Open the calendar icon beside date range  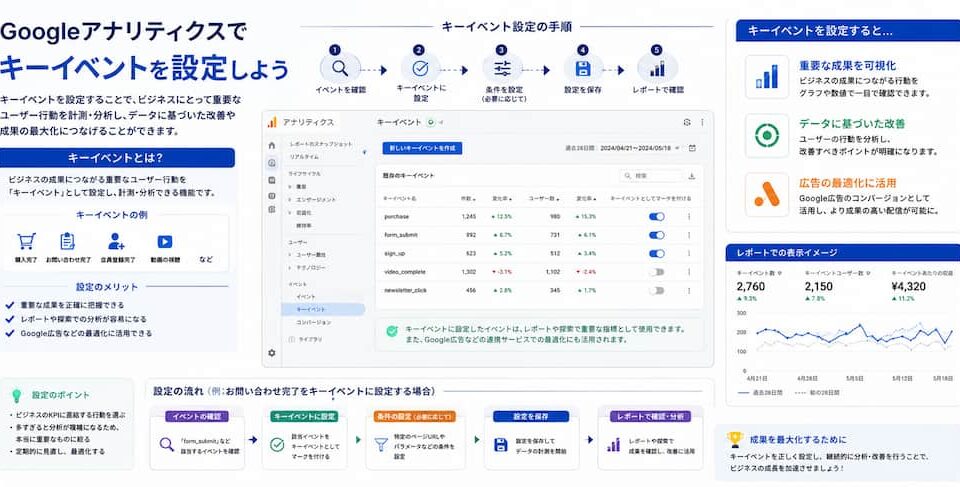[692, 148]
